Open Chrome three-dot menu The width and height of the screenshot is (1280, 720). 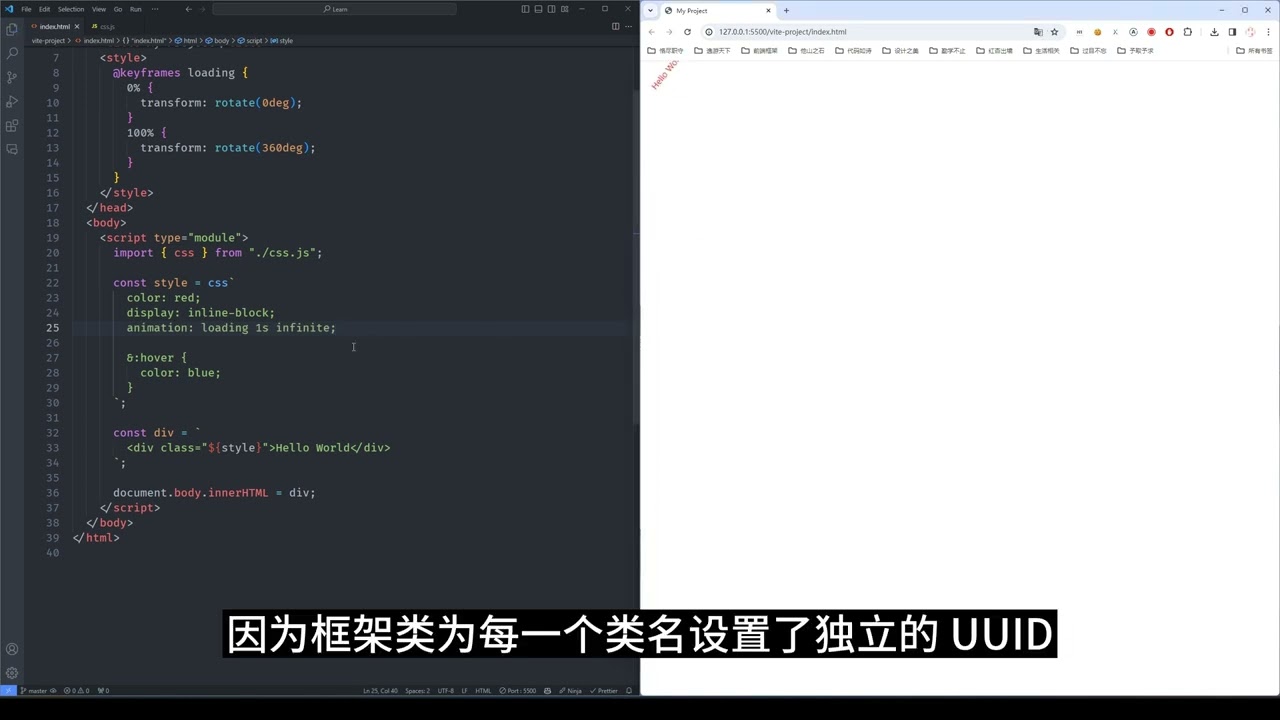point(1268,32)
